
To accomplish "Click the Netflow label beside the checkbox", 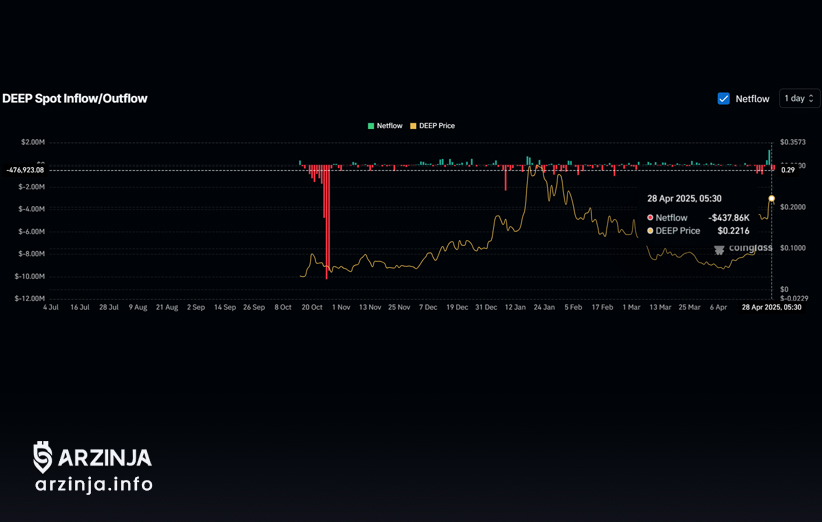I will coord(752,99).
